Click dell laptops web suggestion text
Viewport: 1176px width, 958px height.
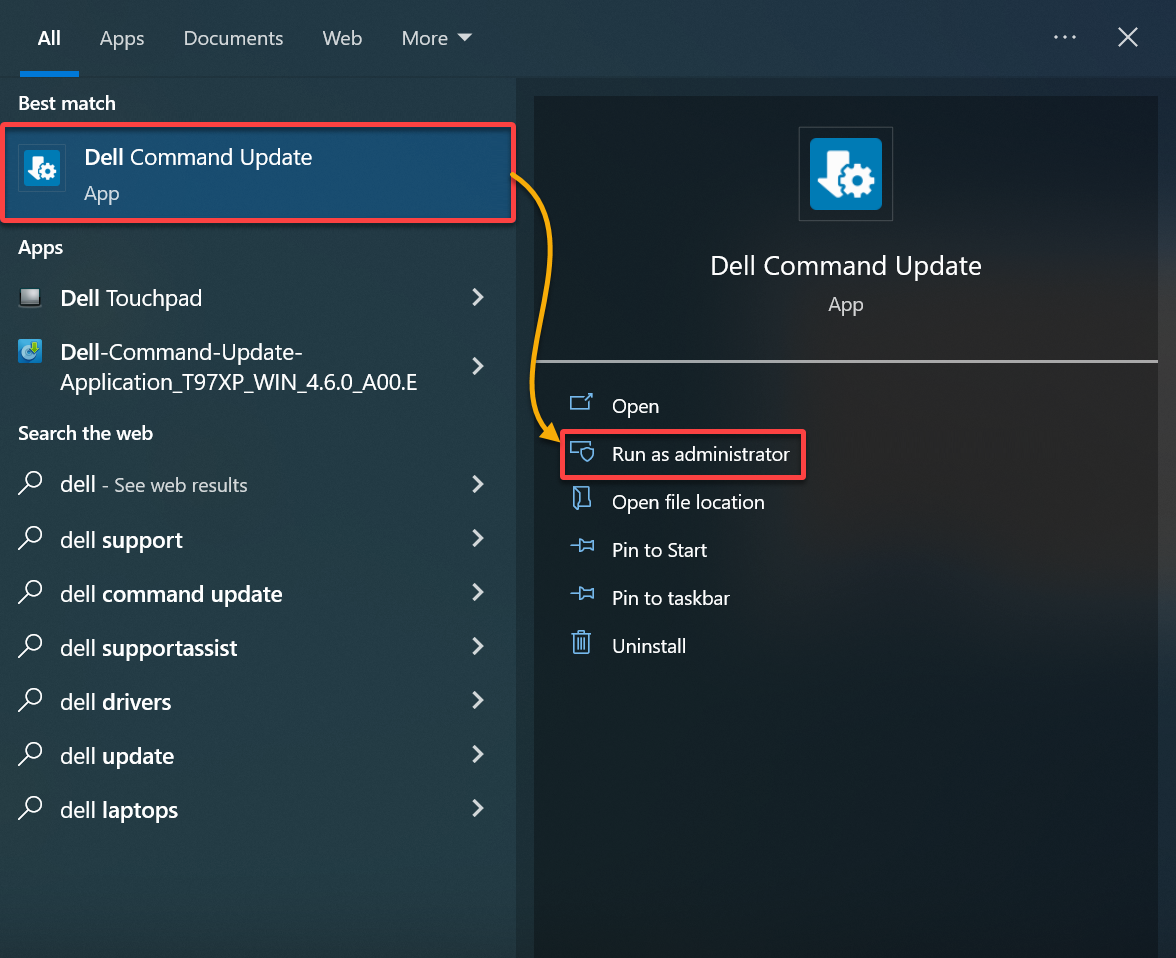click(118, 810)
